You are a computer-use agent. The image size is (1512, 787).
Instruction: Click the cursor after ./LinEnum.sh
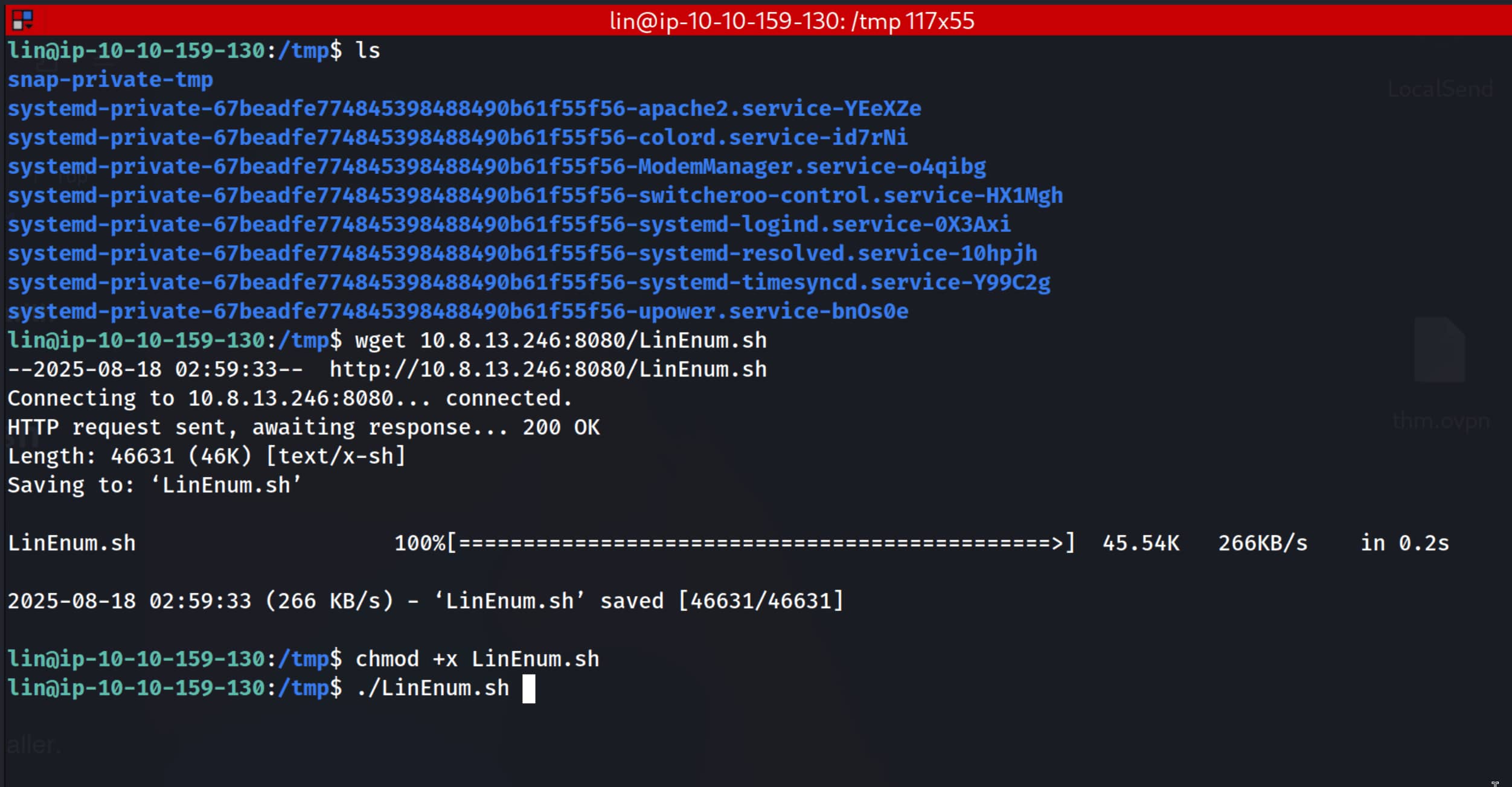(x=528, y=689)
